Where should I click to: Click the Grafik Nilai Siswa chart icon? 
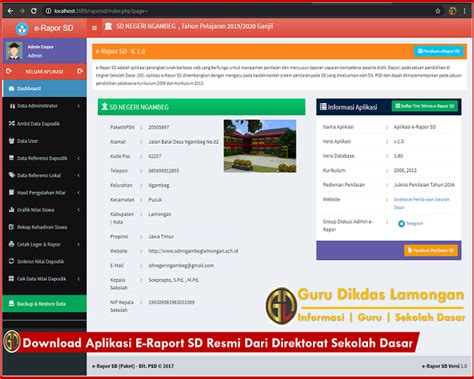tap(11, 210)
